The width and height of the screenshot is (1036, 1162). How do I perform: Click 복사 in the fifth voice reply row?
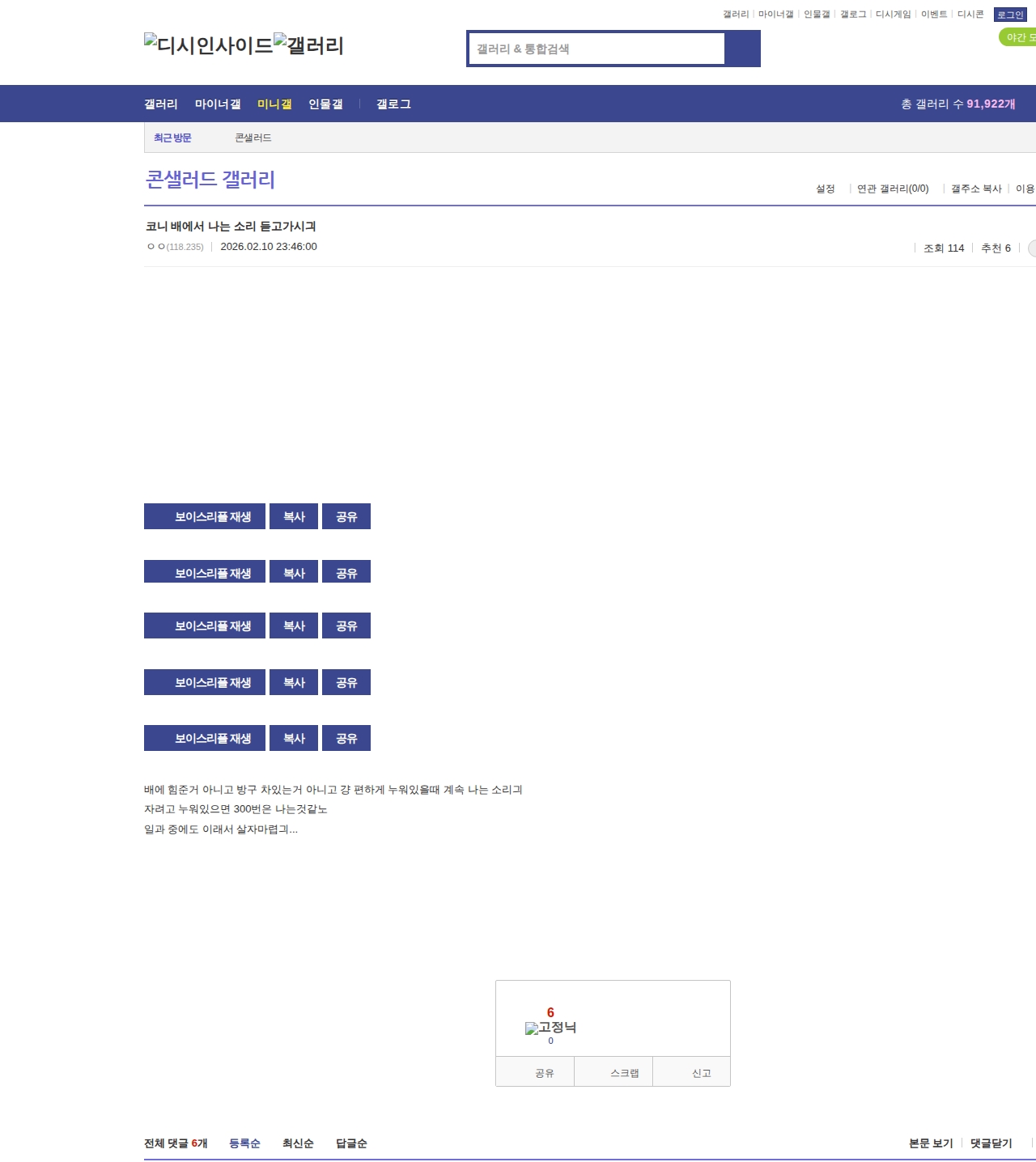294,738
